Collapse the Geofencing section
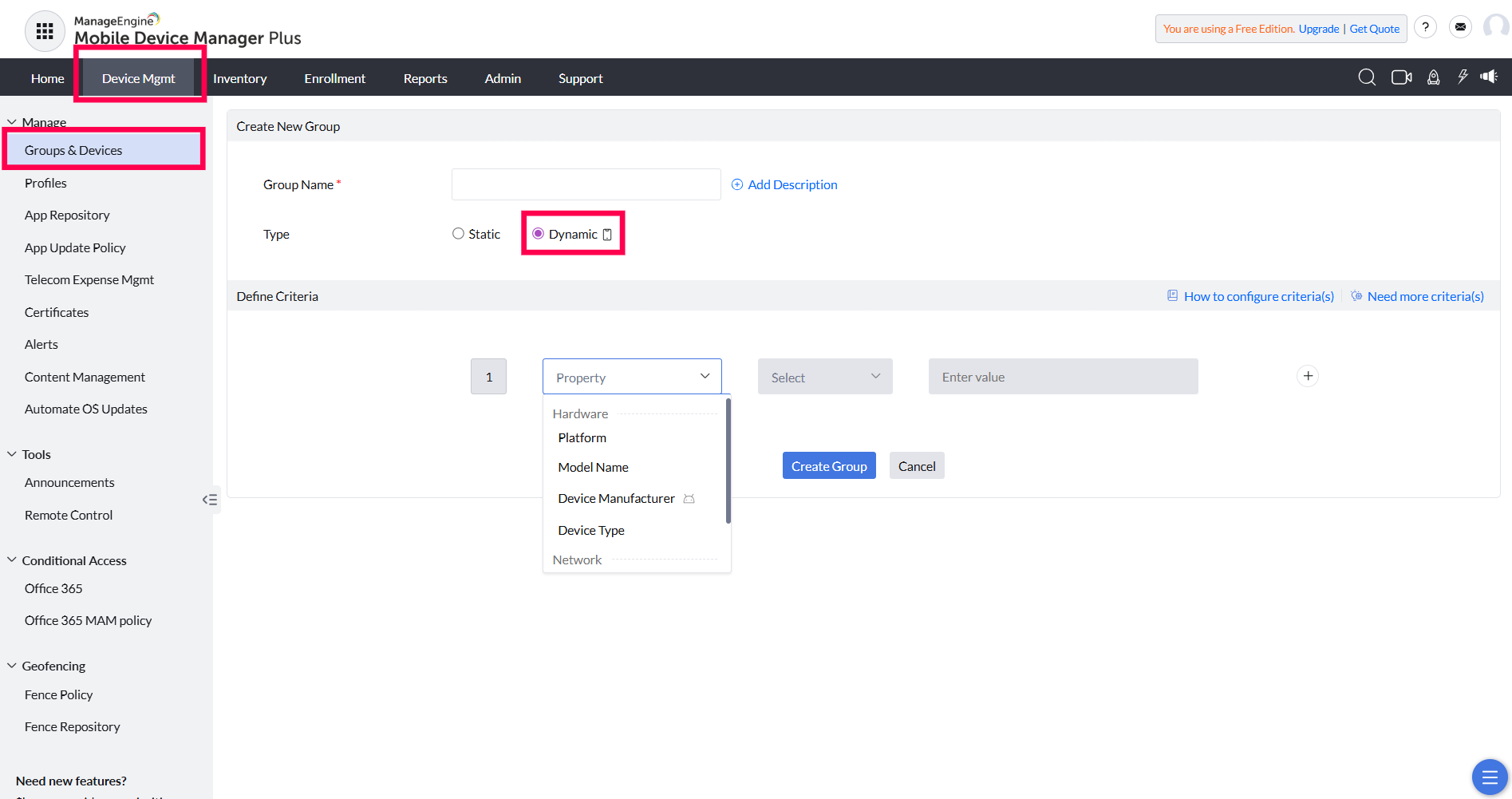 tap(12, 666)
